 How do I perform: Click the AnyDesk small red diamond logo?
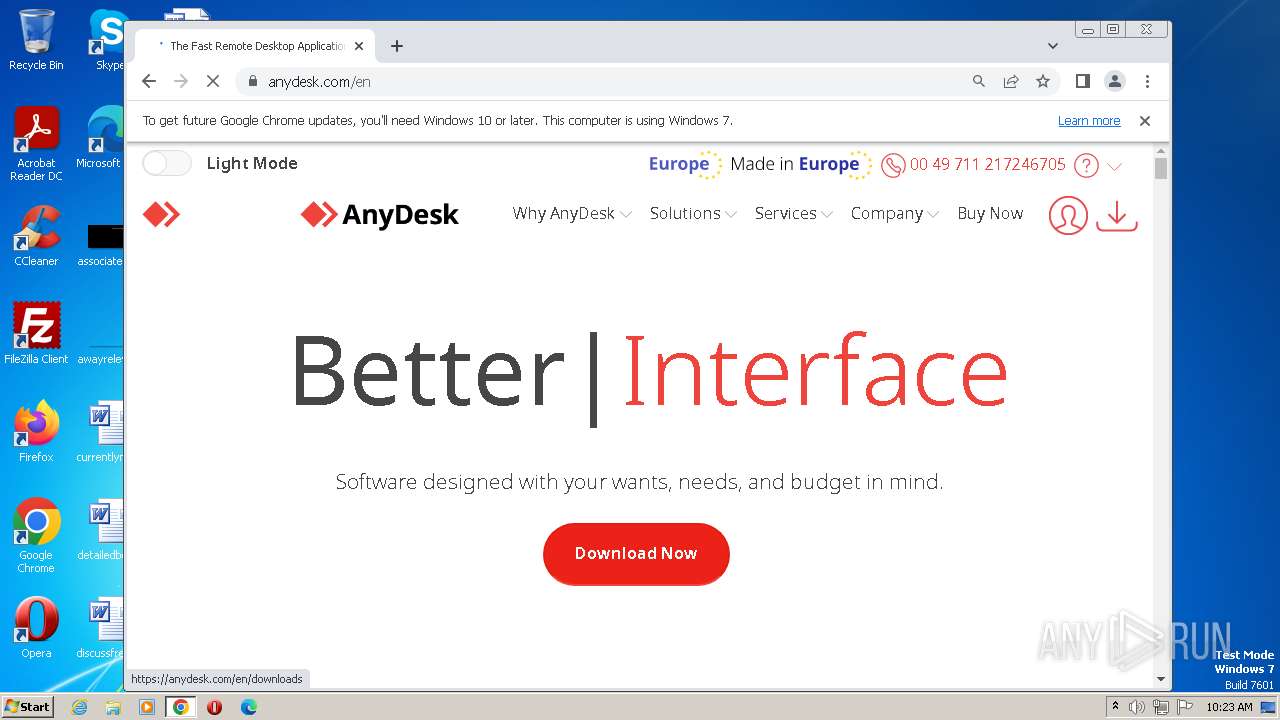click(x=161, y=214)
